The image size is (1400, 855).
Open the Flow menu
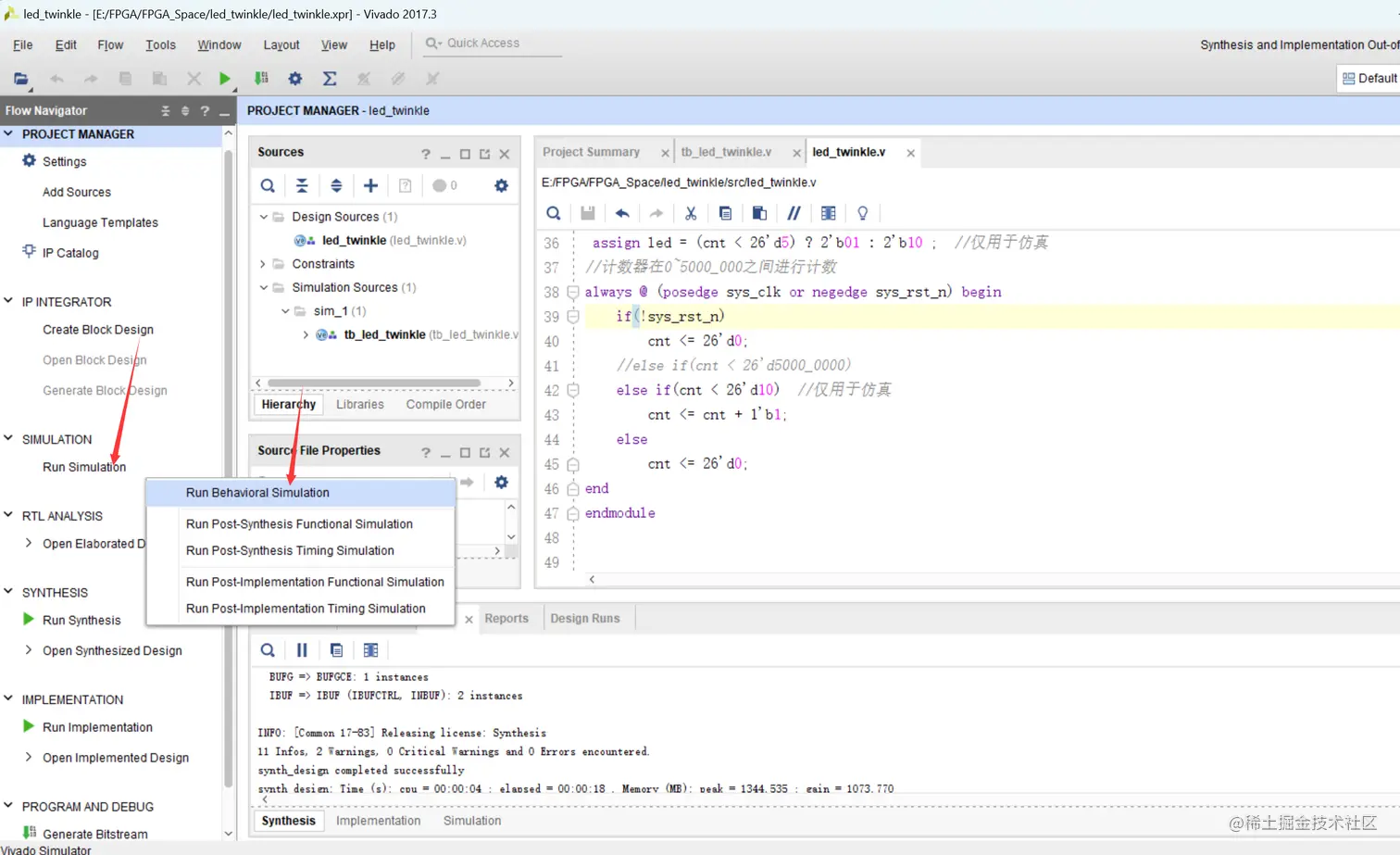click(110, 44)
